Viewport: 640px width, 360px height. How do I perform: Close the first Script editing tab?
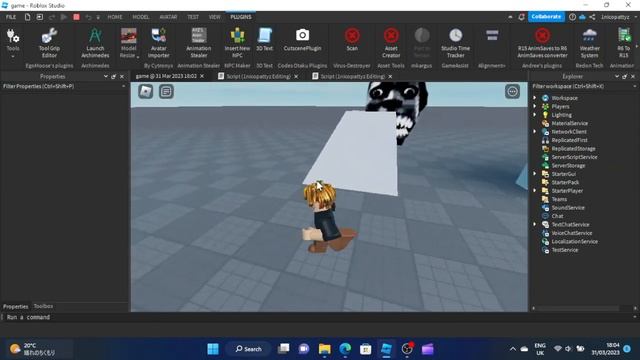[x=296, y=76]
